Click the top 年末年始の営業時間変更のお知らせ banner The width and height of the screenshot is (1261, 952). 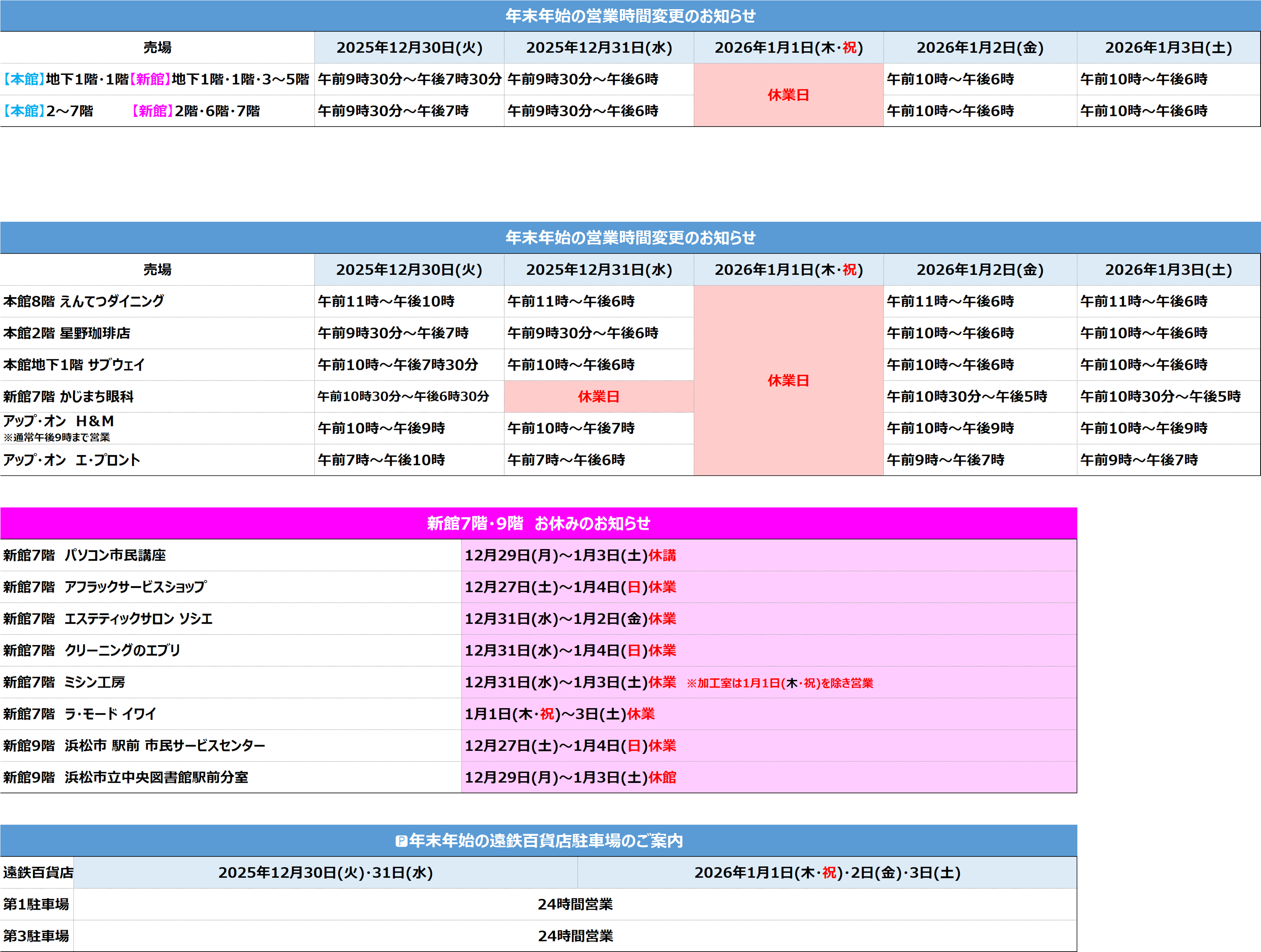click(630, 16)
